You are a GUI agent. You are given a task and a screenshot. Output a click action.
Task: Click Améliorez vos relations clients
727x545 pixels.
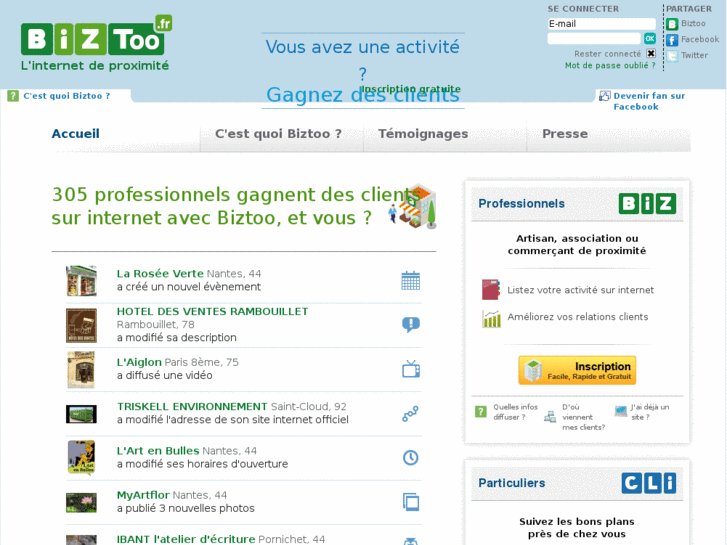(x=578, y=317)
